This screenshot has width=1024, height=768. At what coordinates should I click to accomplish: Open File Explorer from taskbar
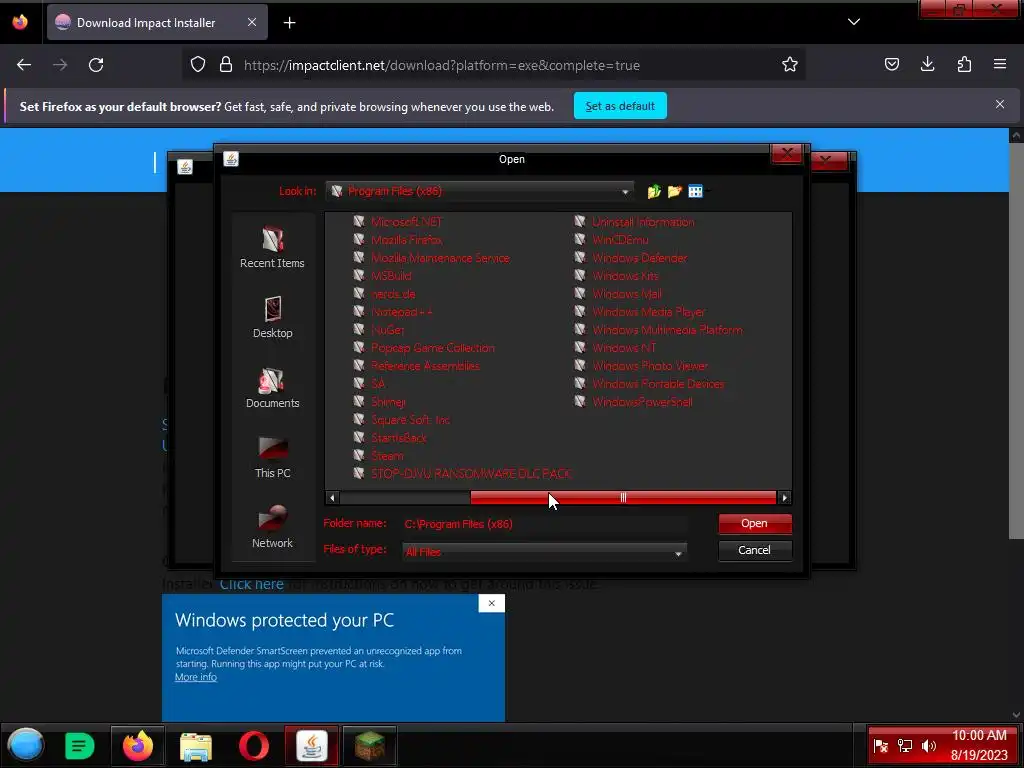point(196,746)
